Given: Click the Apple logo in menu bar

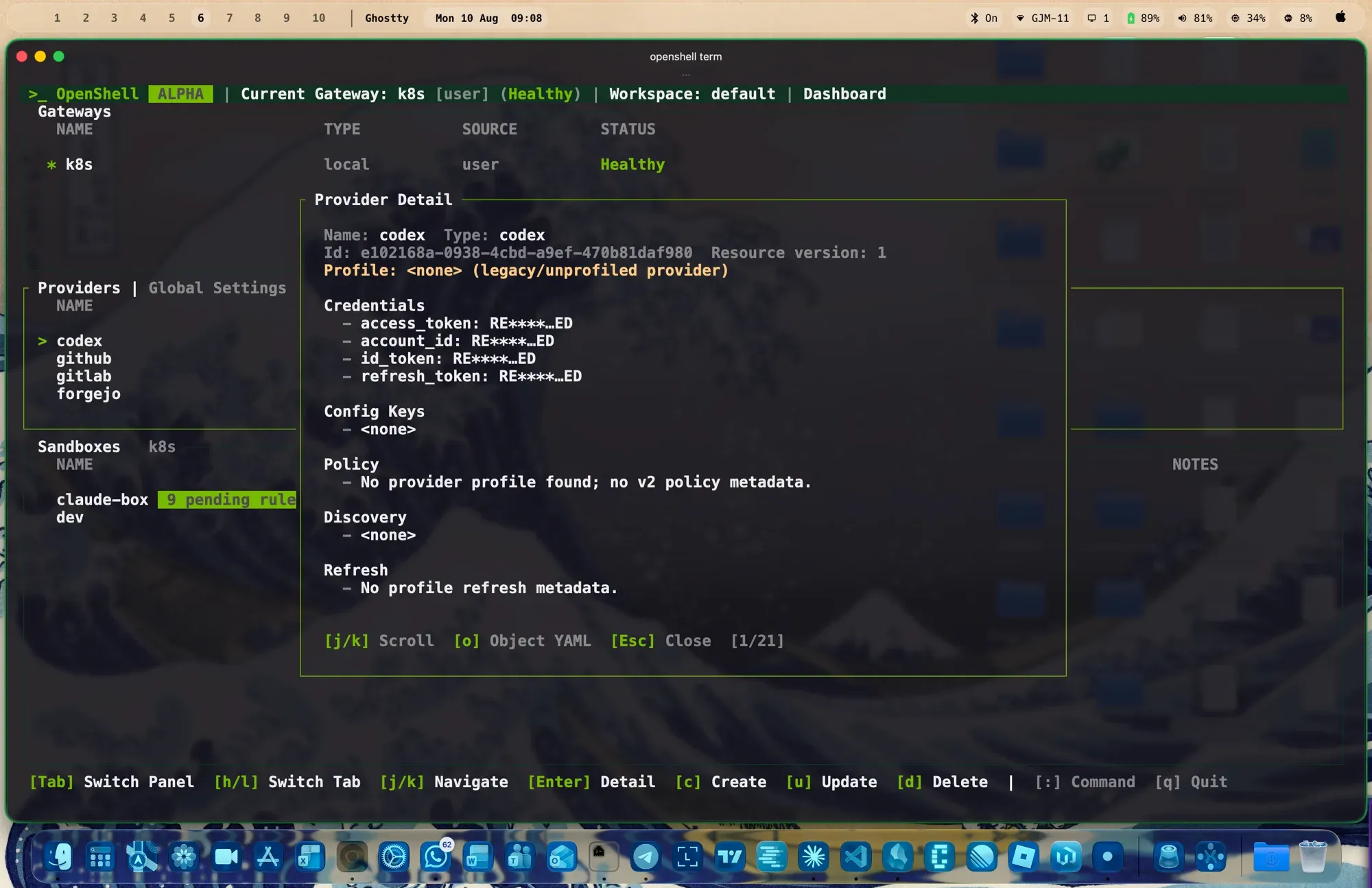Looking at the screenshot, I should click(x=1340, y=17).
